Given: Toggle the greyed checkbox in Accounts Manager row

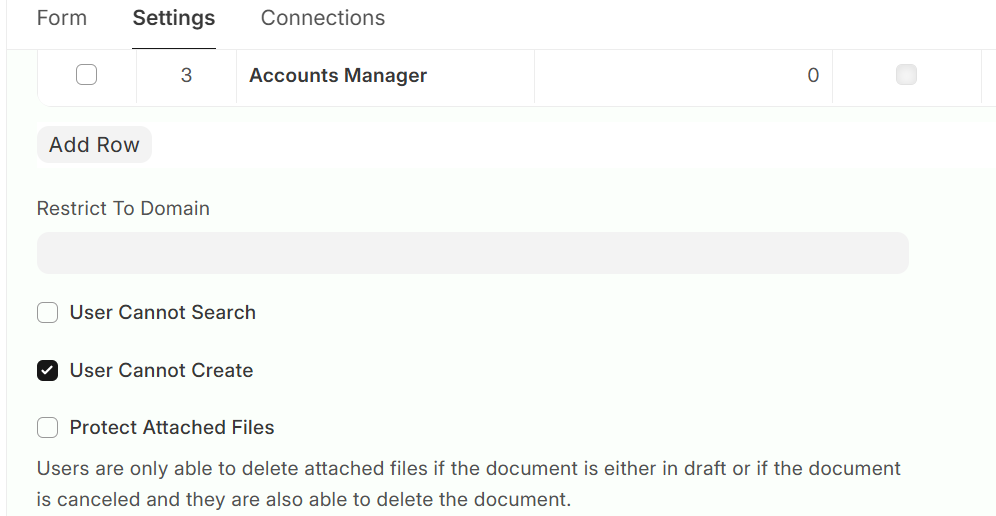Looking at the screenshot, I should tap(906, 75).
